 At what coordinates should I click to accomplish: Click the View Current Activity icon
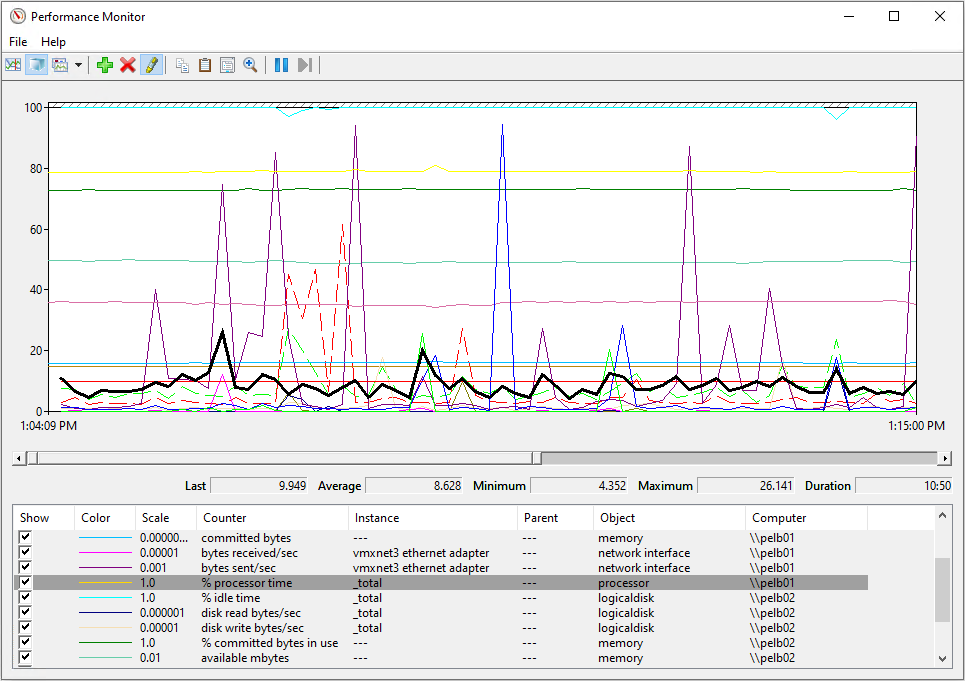13,64
